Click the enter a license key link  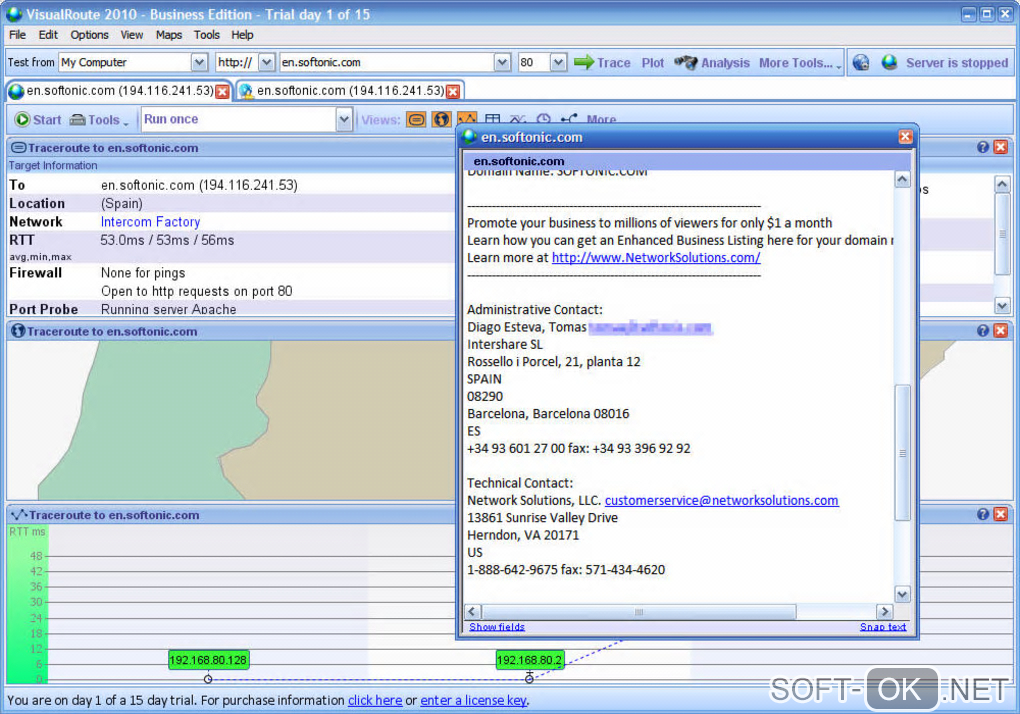[x=474, y=700]
